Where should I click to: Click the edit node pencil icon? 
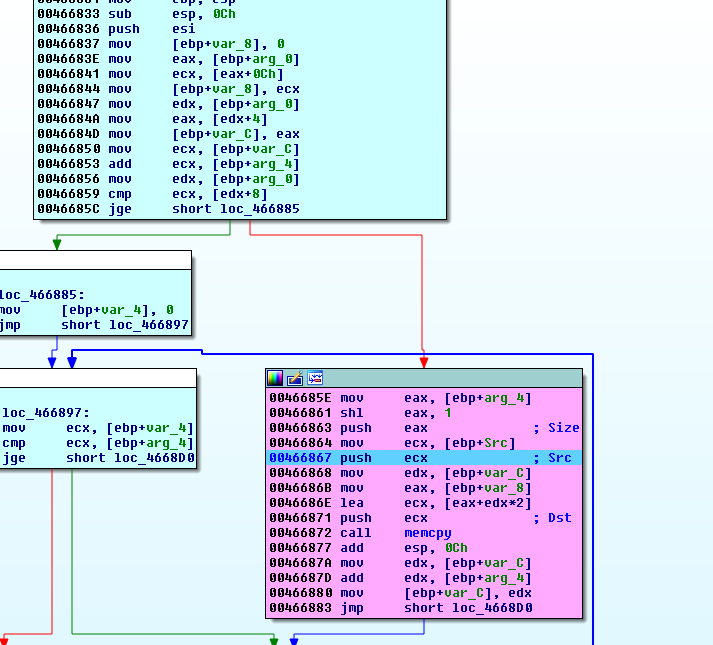(295, 378)
